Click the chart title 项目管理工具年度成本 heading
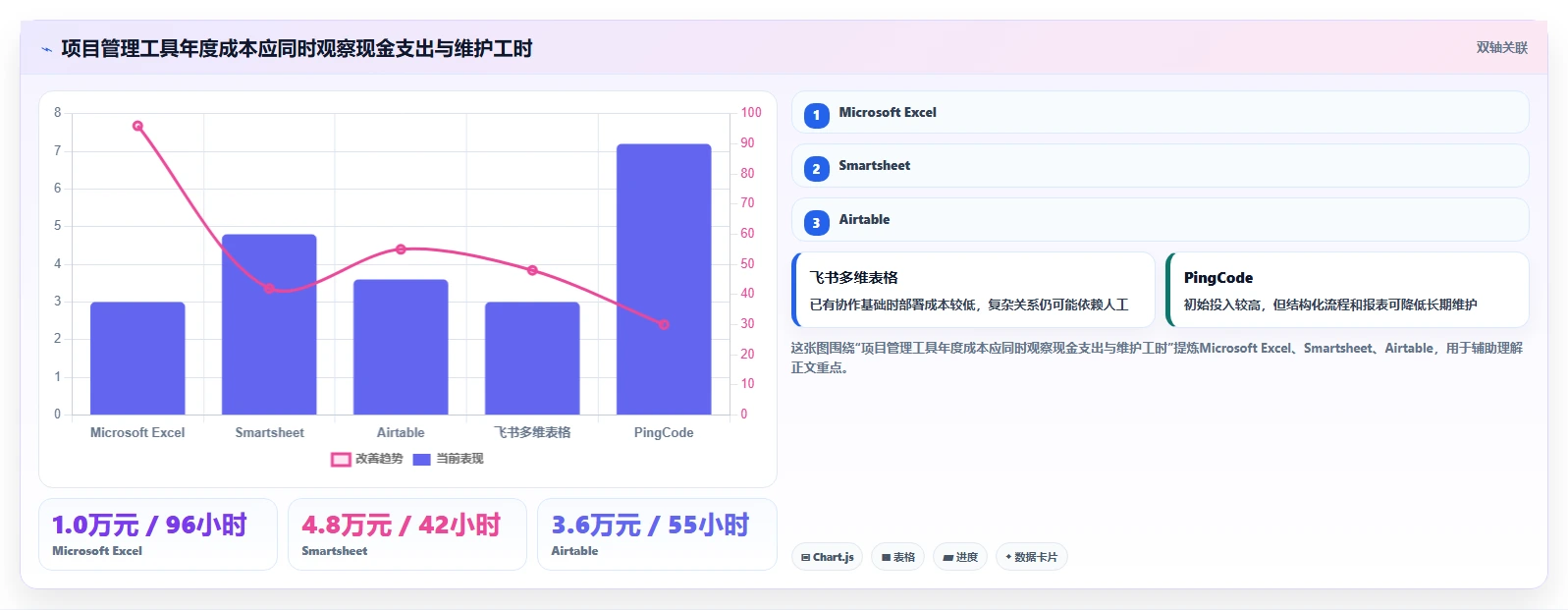Viewport: 1568px width, 610px height. [x=297, y=48]
